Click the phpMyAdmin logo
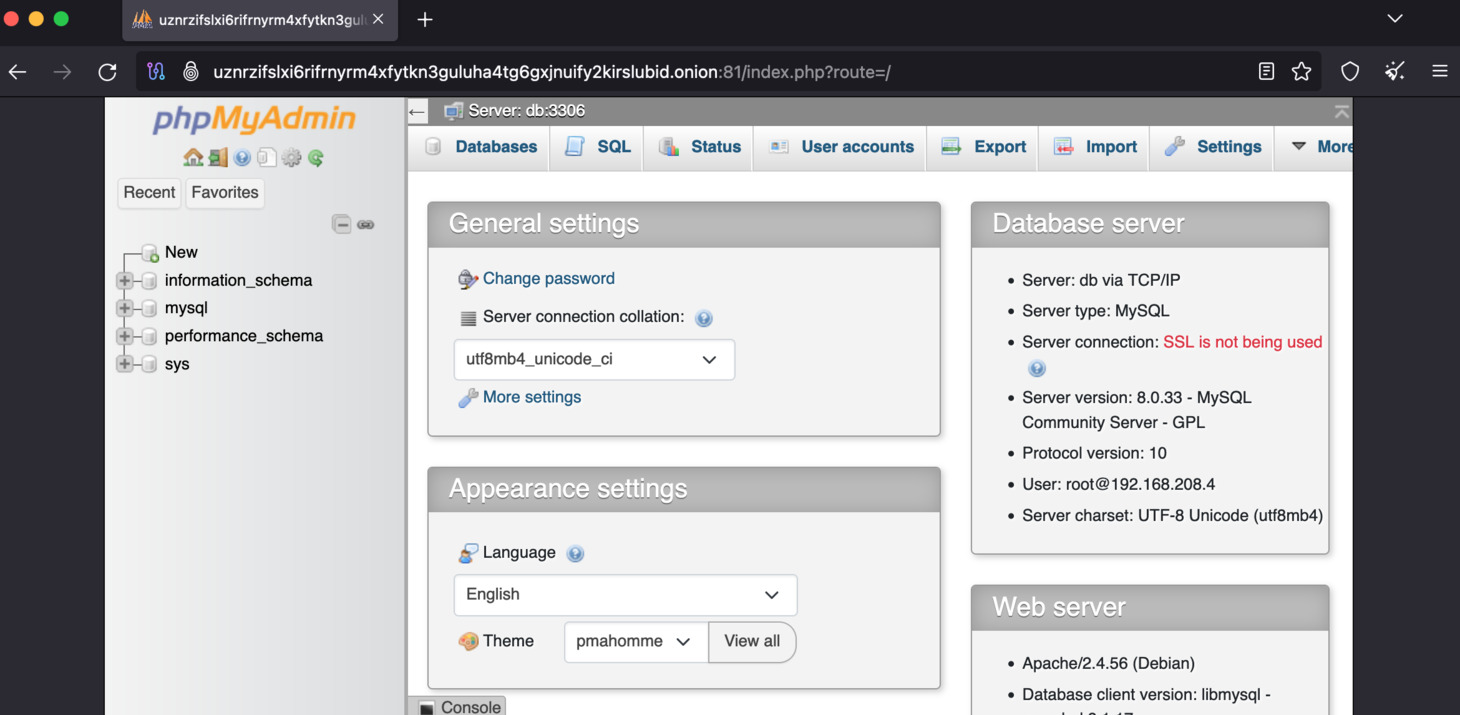1460x715 pixels. click(x=254, y=119)
